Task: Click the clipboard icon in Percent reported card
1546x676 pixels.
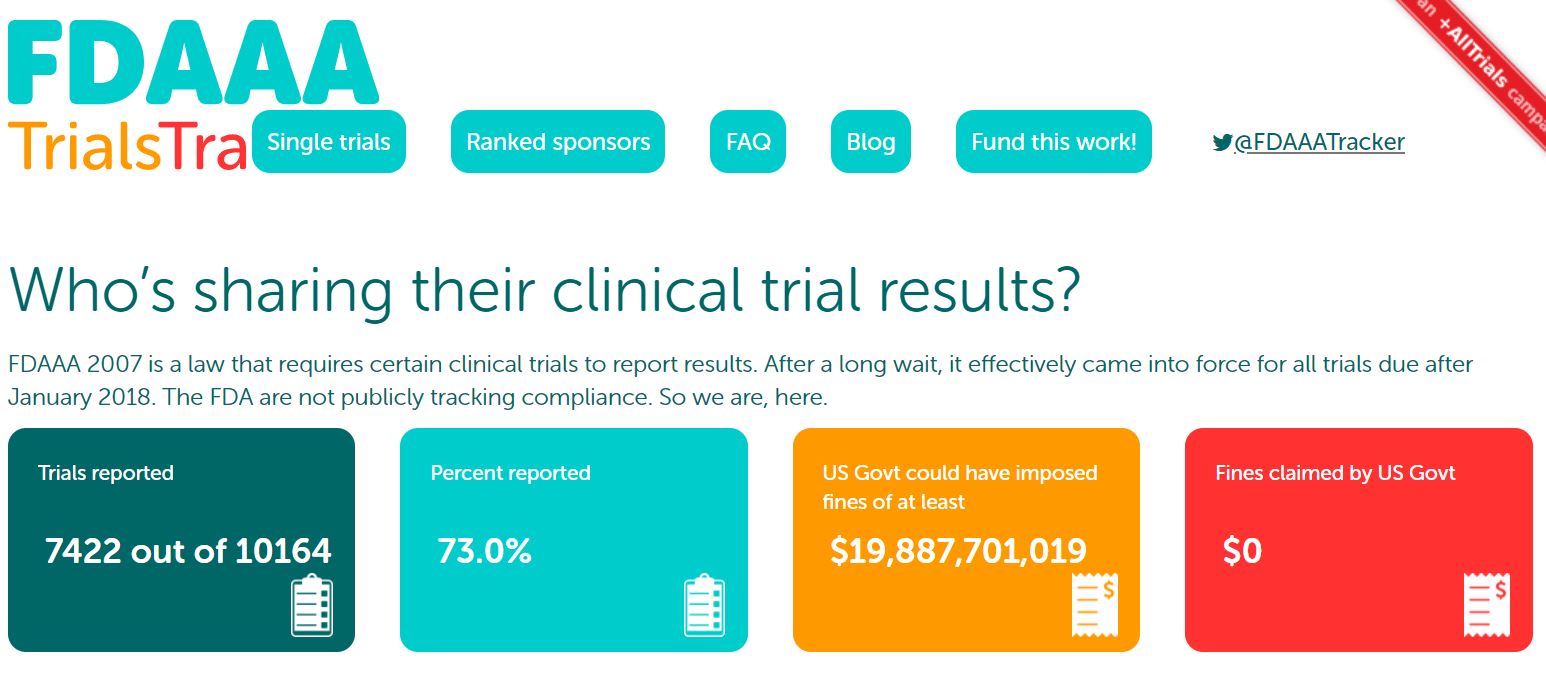Action: 704,605
